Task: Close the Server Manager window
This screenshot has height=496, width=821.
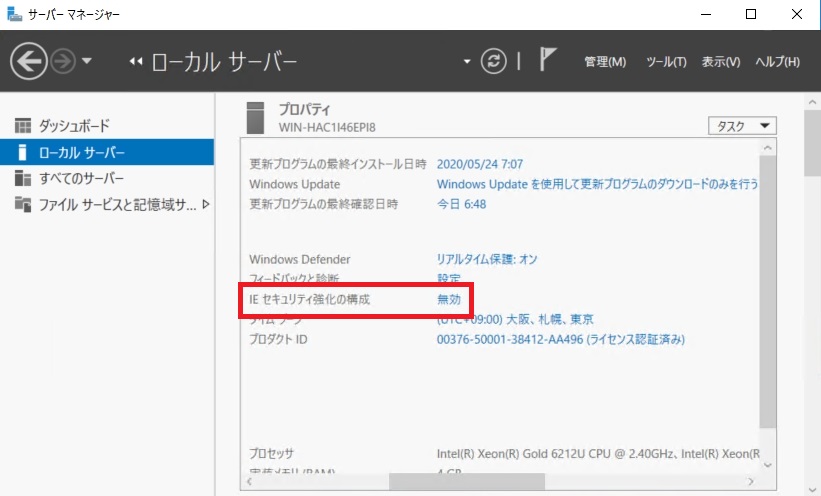Action: pos(796,14)
